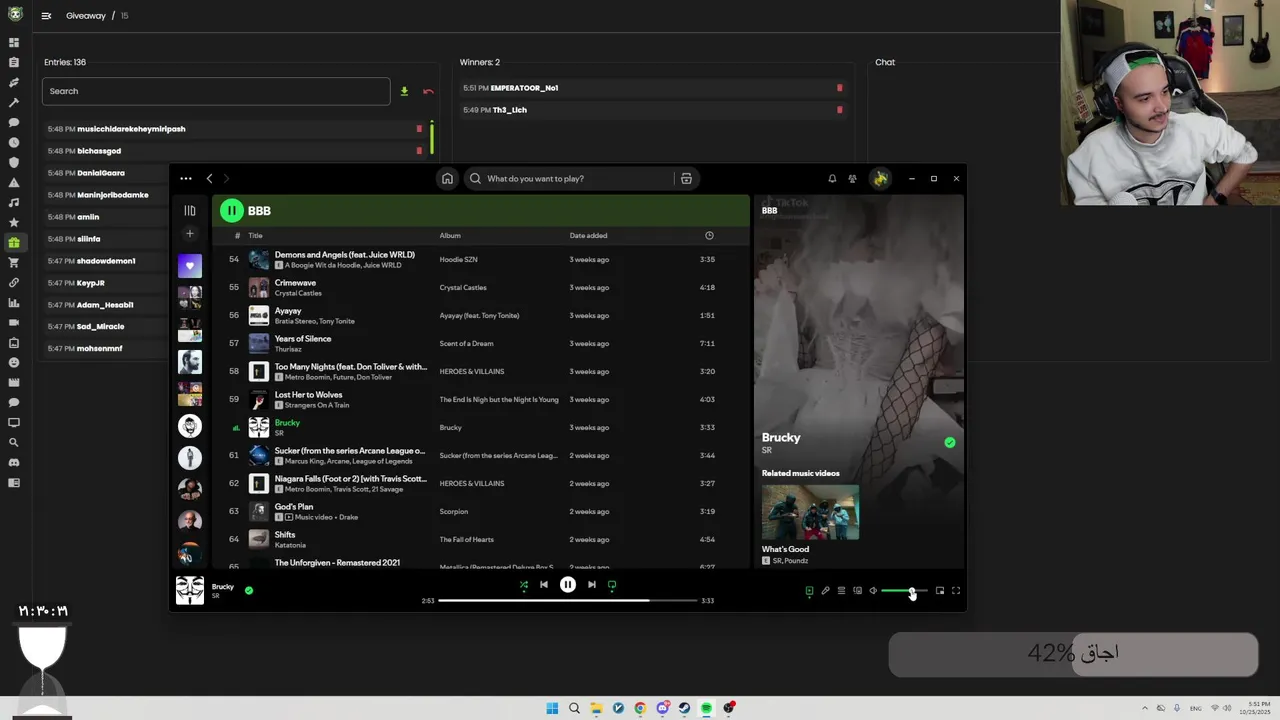Screen dimensions: 1280x720
Task: Pause playback in the bottom player bar
Action: coord(568,585)
